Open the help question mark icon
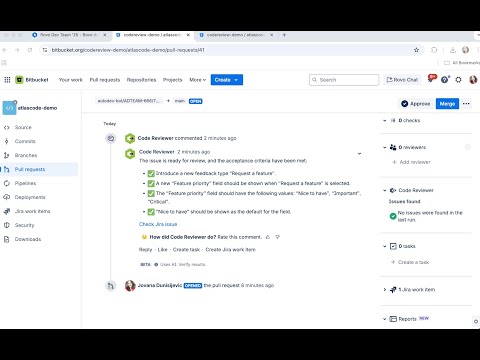The image size is (480, 360). pyautogui.click(x=444, y=80)
